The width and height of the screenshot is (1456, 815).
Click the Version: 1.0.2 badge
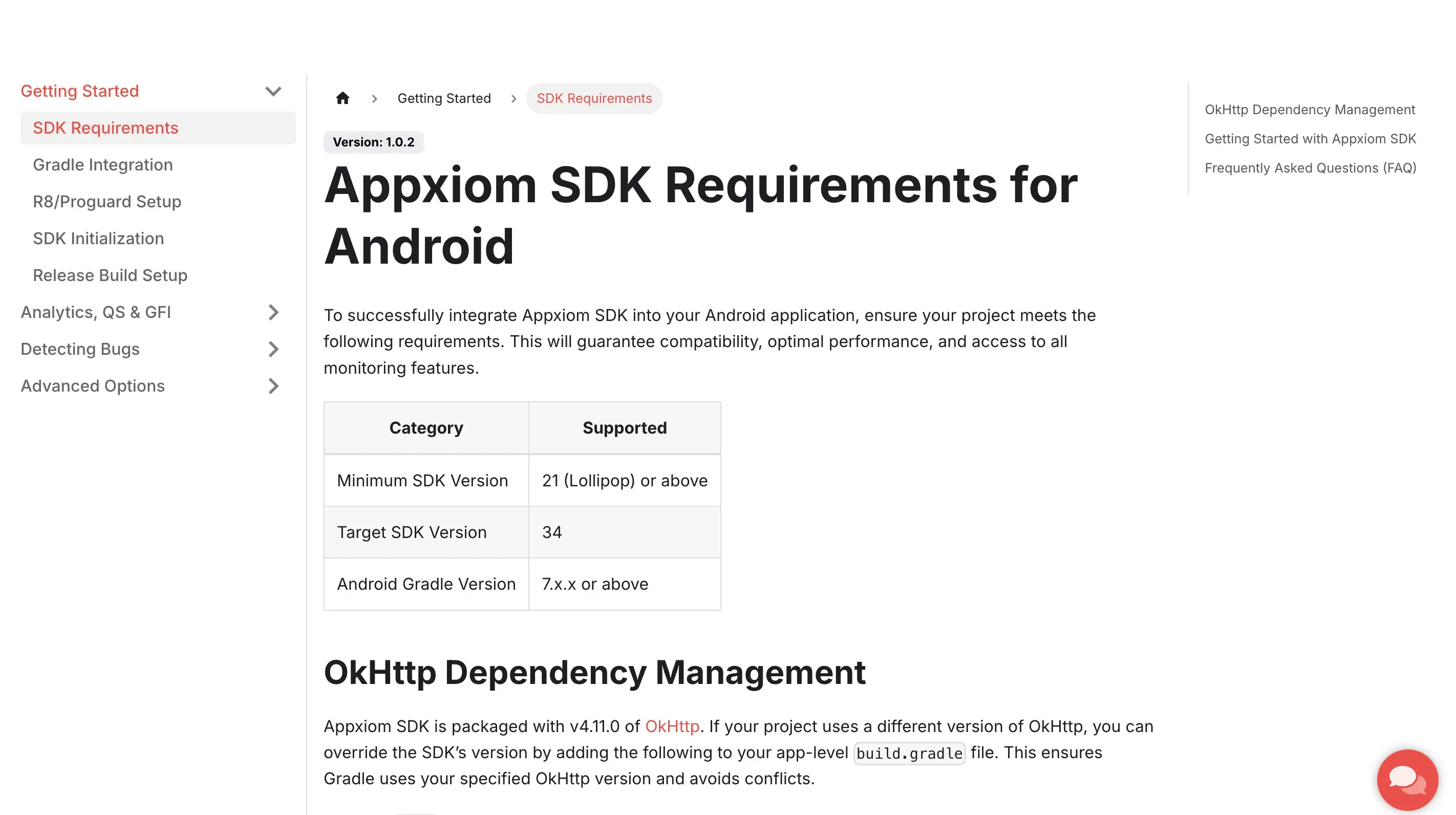tap(373, 142)
